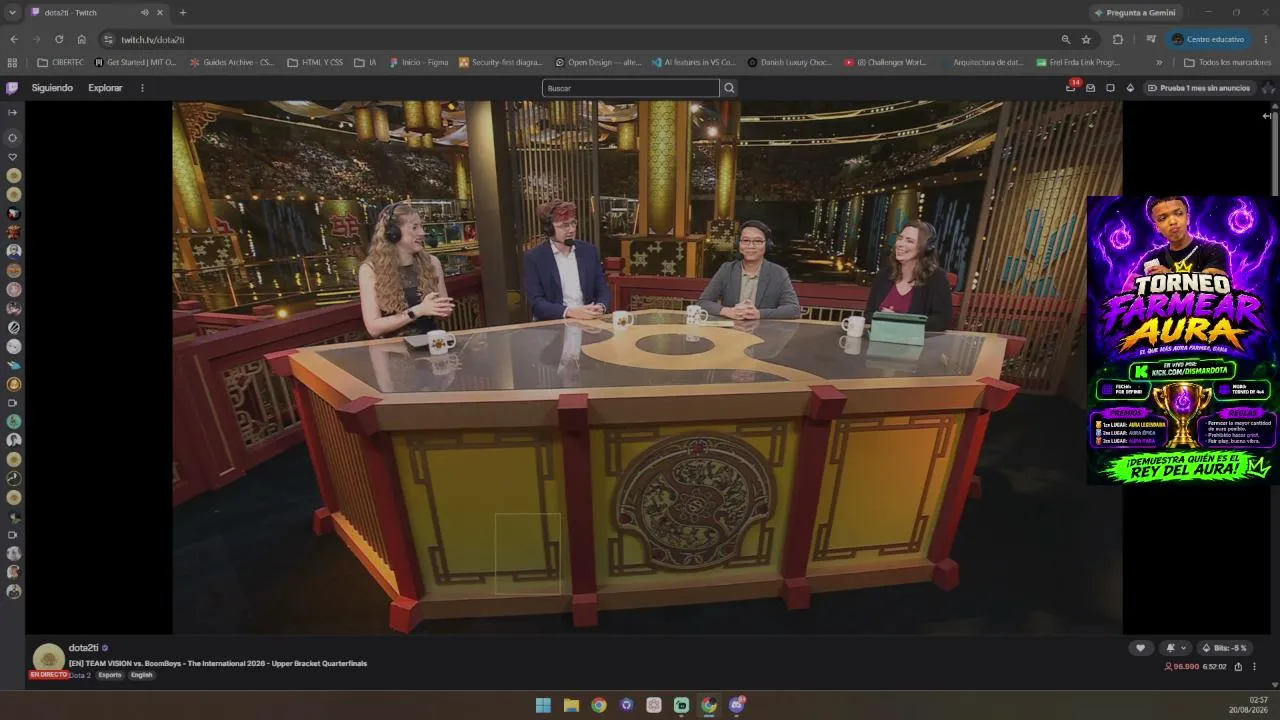This screenshot has width=1280, height=720.
Task: Click the Twitch search magnifier button
Action: click(x=729, y=88)
